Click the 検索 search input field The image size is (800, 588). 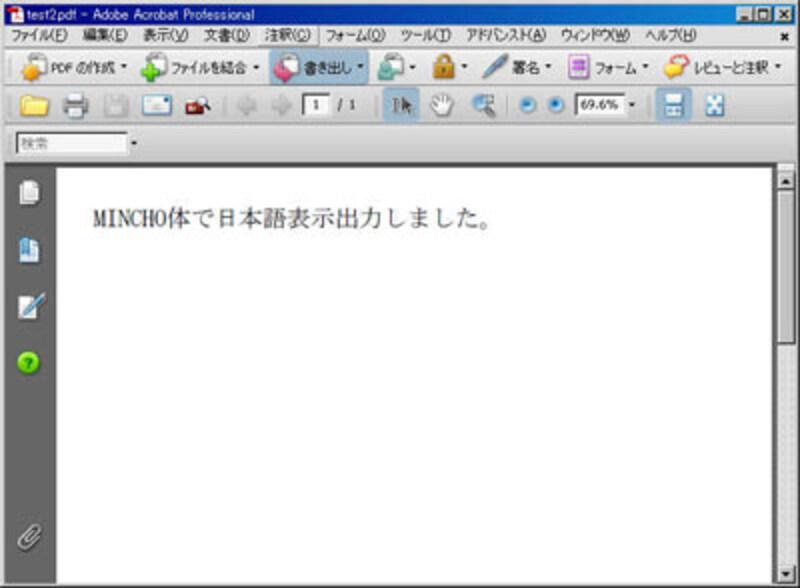(x=71, y=143)
